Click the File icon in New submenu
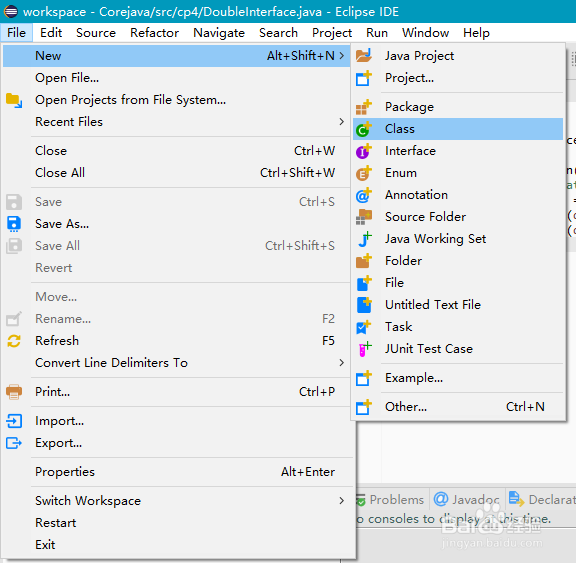Screen dimensions: 576x563 (x=364, y=283)
